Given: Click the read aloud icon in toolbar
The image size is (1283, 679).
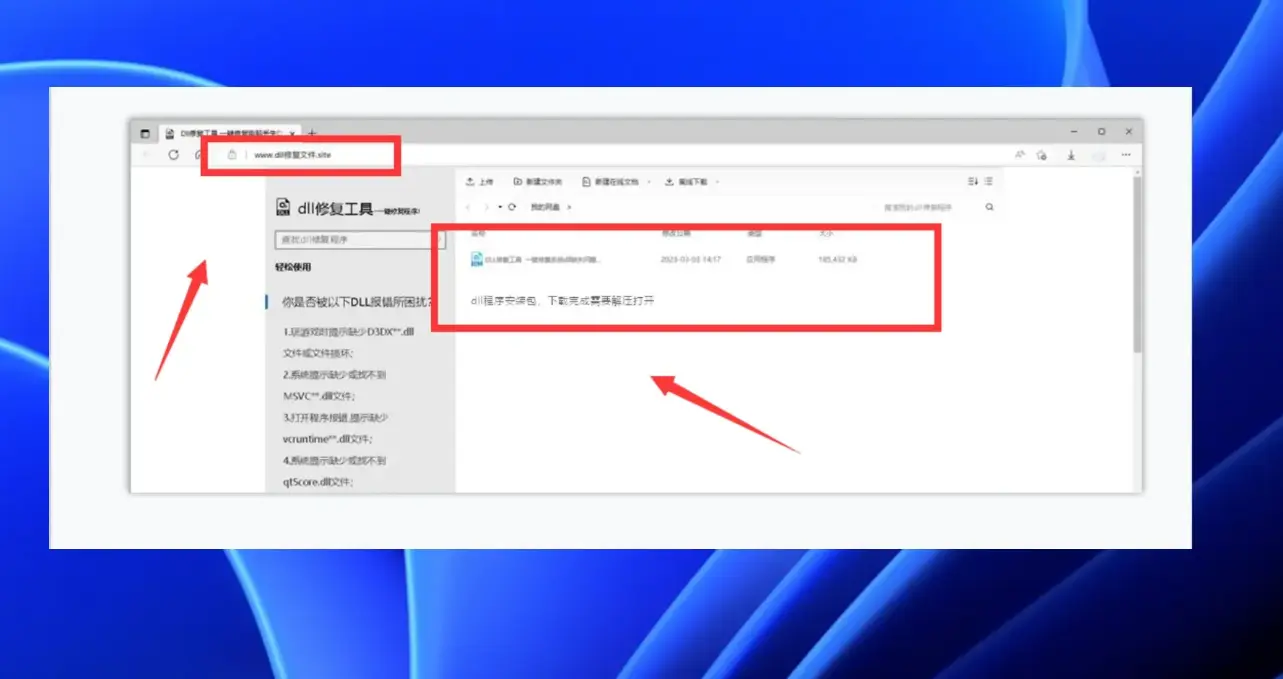Looking at the screenshot, I should pos(1019,155).
